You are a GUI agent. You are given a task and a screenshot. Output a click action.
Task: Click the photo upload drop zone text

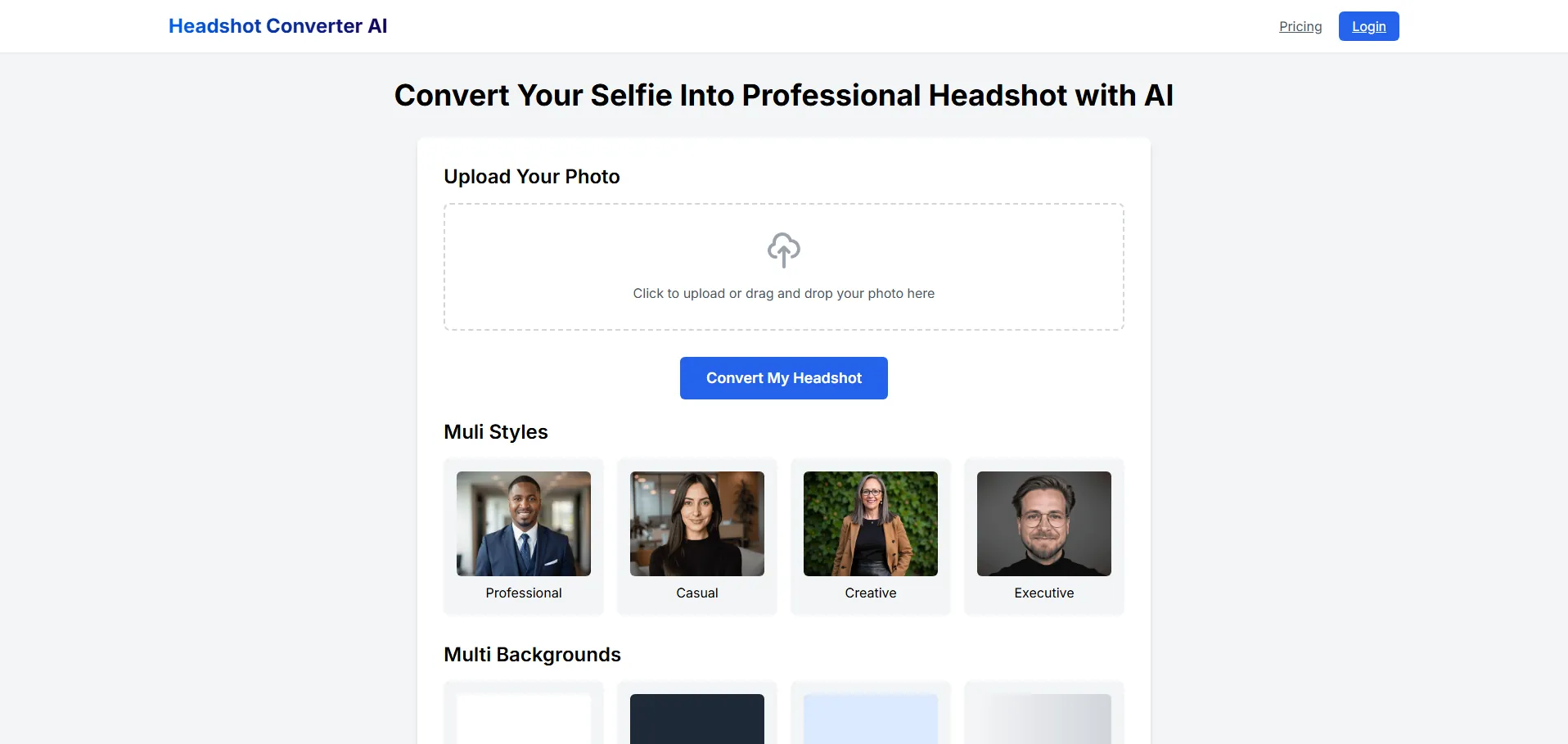coord(783,293)
